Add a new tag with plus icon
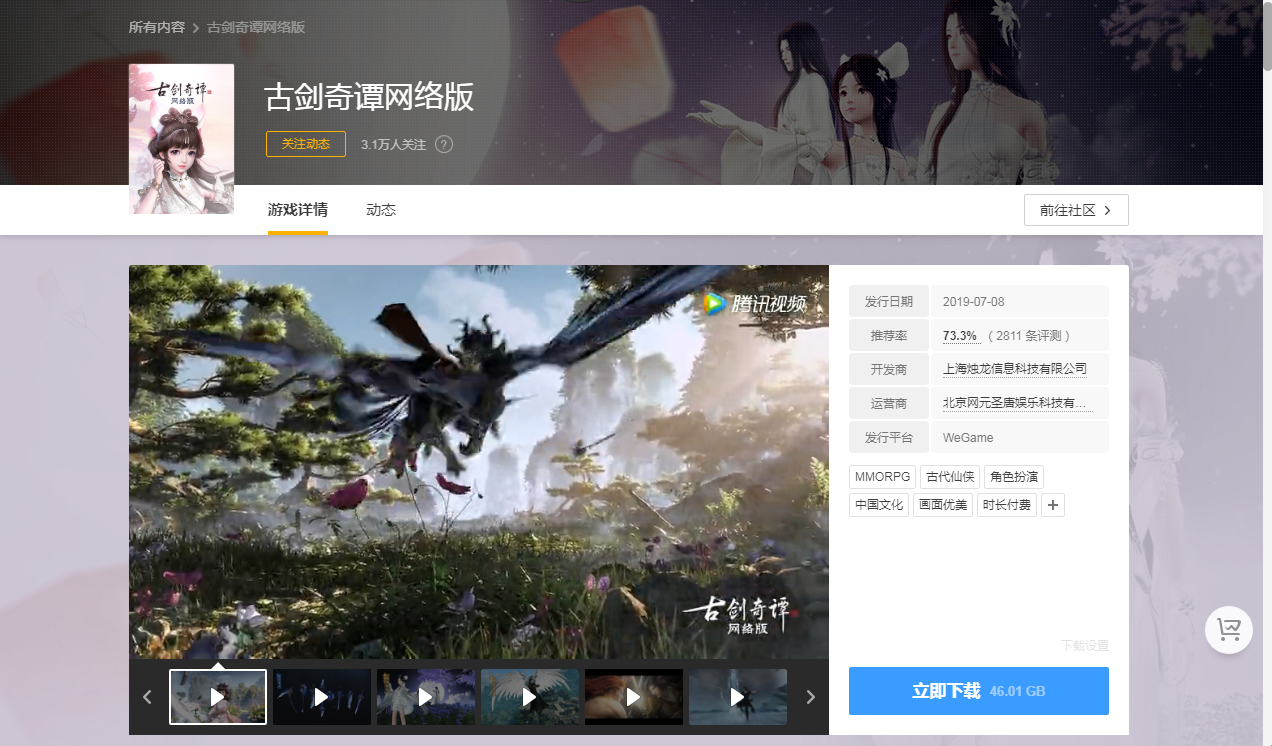Image resolution: width=1272 pixels, height=746 pixels. click(1052, 505)
